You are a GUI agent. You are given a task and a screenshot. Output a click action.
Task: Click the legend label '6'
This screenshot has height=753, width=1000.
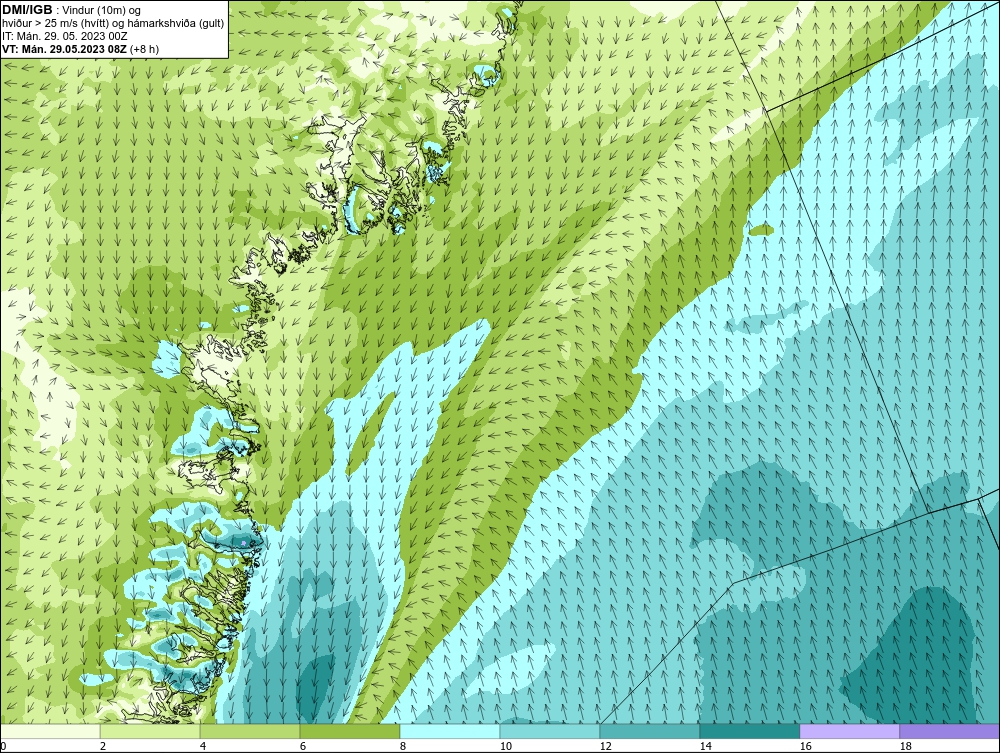[x=303, y=746]
